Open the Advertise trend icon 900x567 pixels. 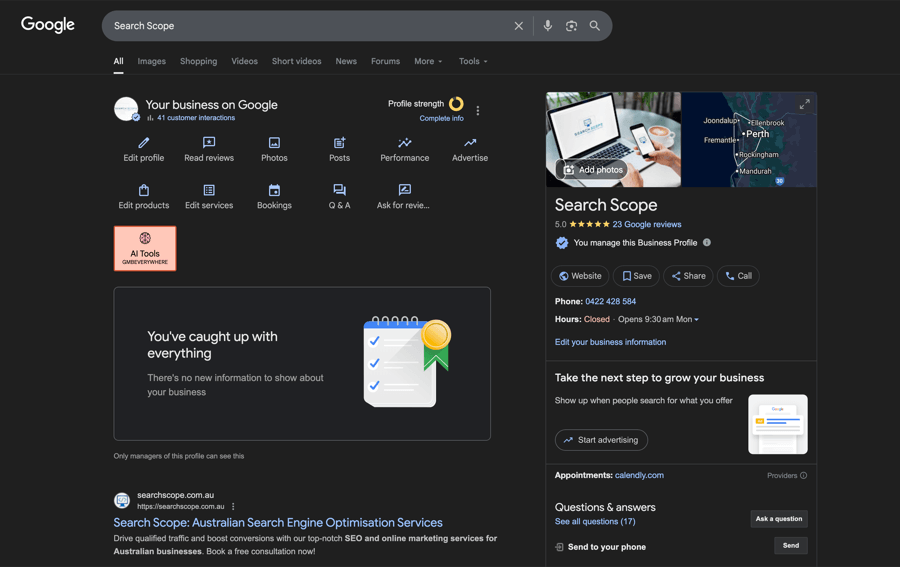[x=470, y=142]
